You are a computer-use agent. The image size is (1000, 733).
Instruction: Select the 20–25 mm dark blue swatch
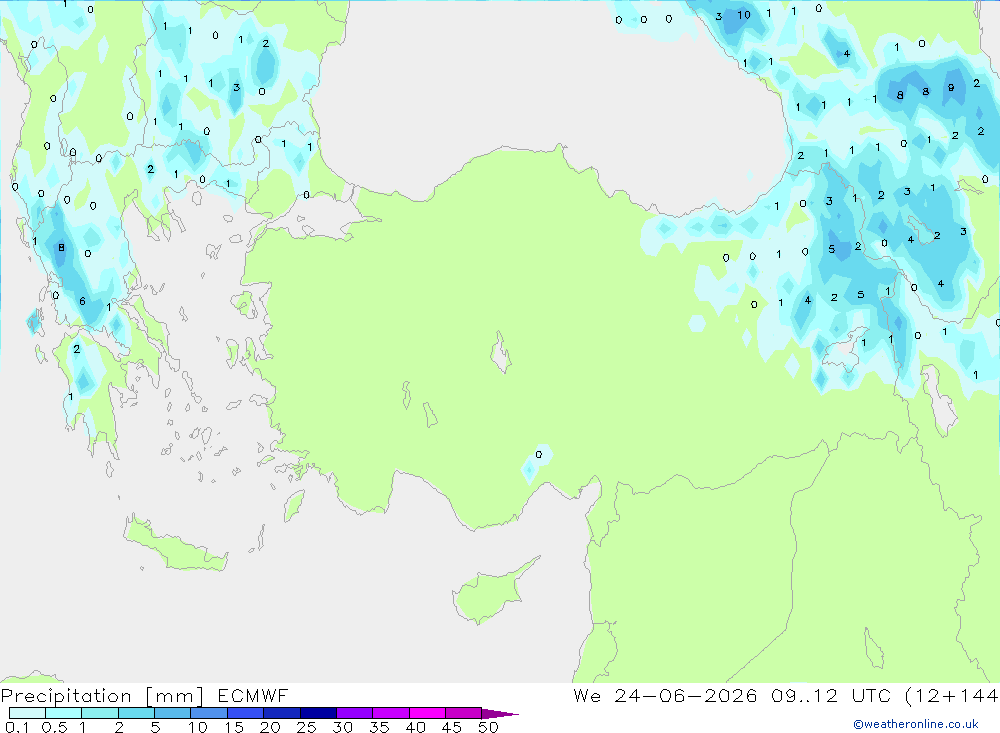pos(282,713)
